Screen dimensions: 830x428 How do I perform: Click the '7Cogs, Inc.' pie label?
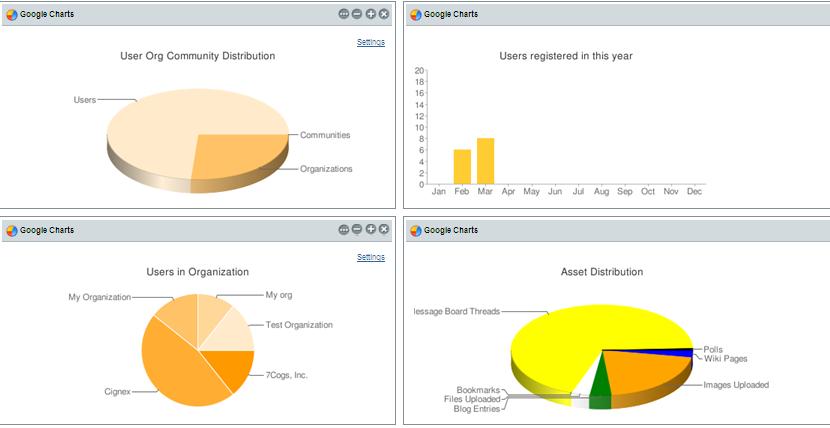pyautogui.click(x=286, y=375)
